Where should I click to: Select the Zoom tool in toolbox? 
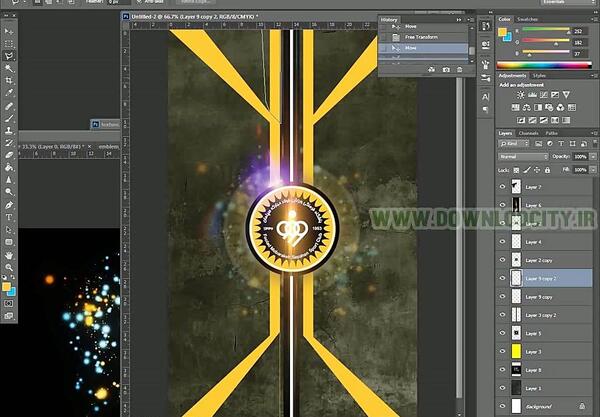coord(9,267)
